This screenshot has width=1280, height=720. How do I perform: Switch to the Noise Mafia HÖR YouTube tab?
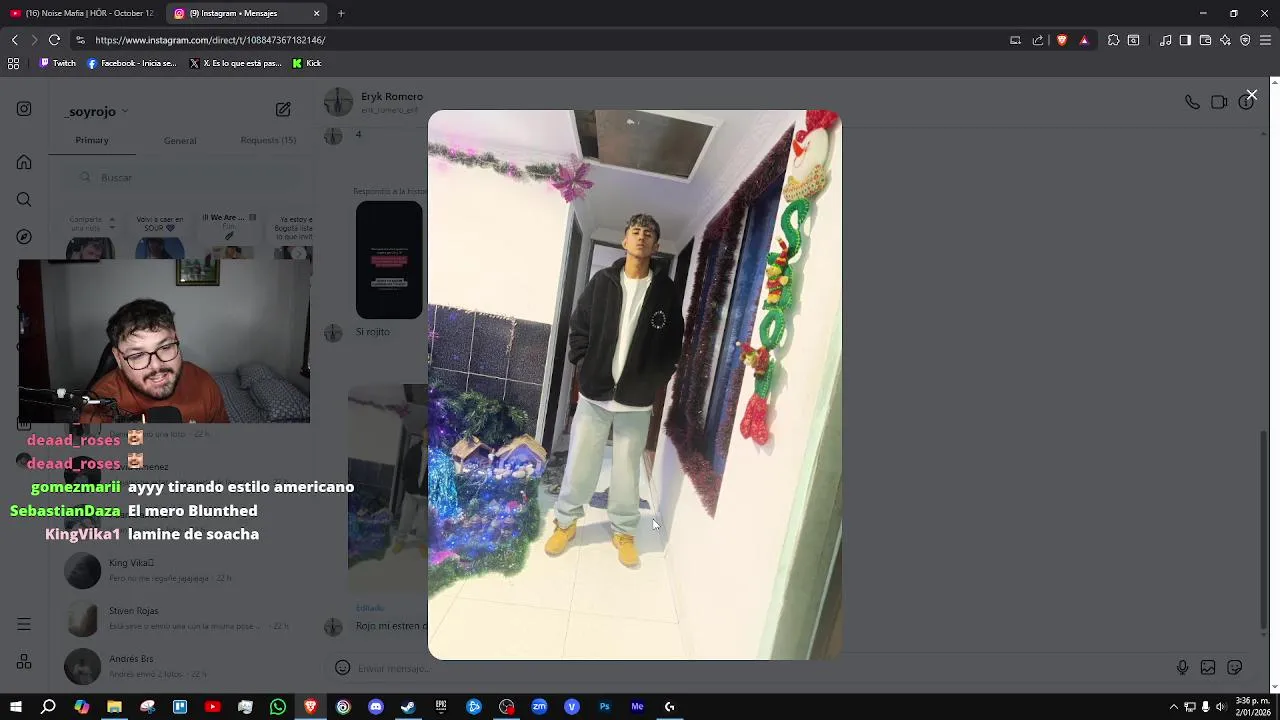point(82,13)
